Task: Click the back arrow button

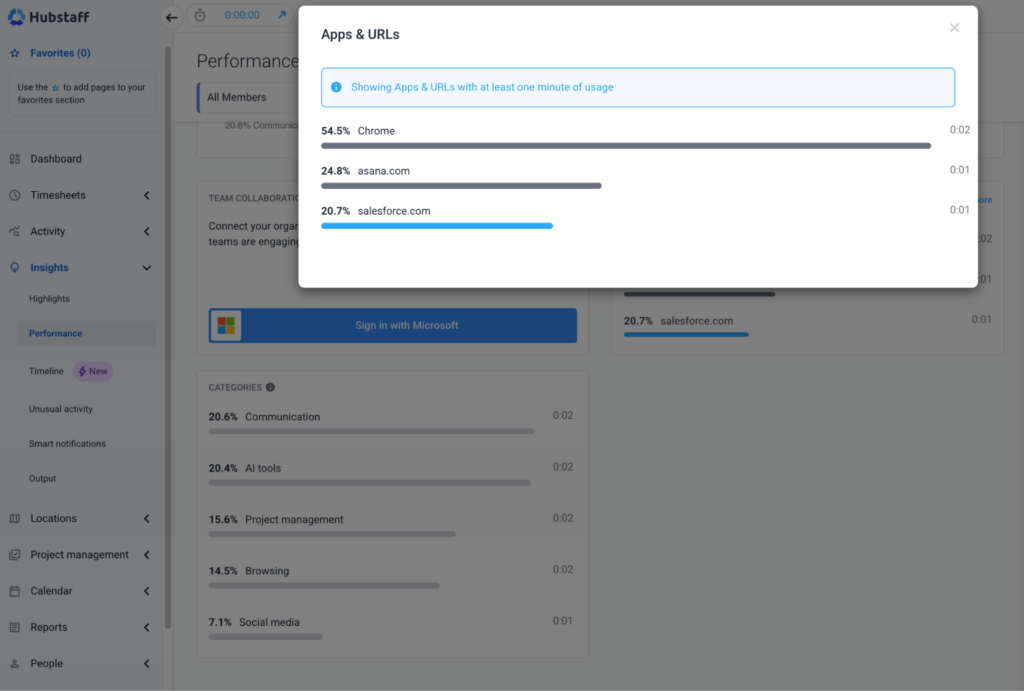Action: pyautogui.click(x=171, y=17)
